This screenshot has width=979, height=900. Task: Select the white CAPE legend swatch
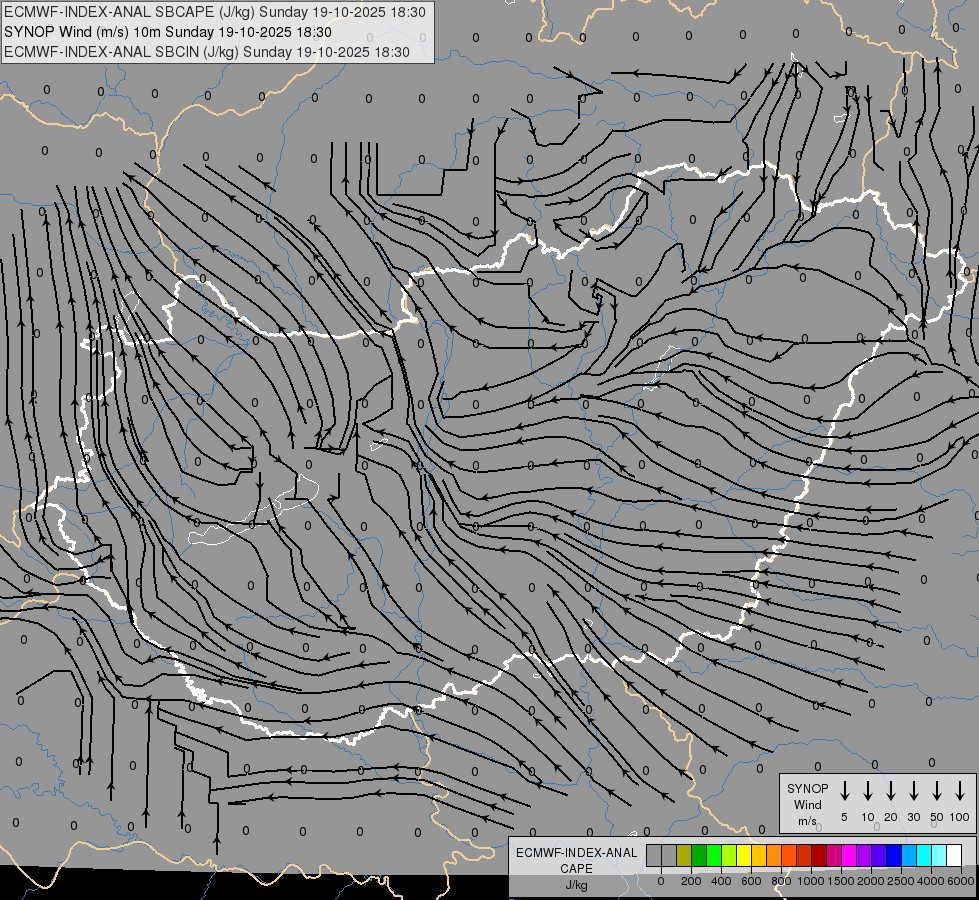click(954, 855)
